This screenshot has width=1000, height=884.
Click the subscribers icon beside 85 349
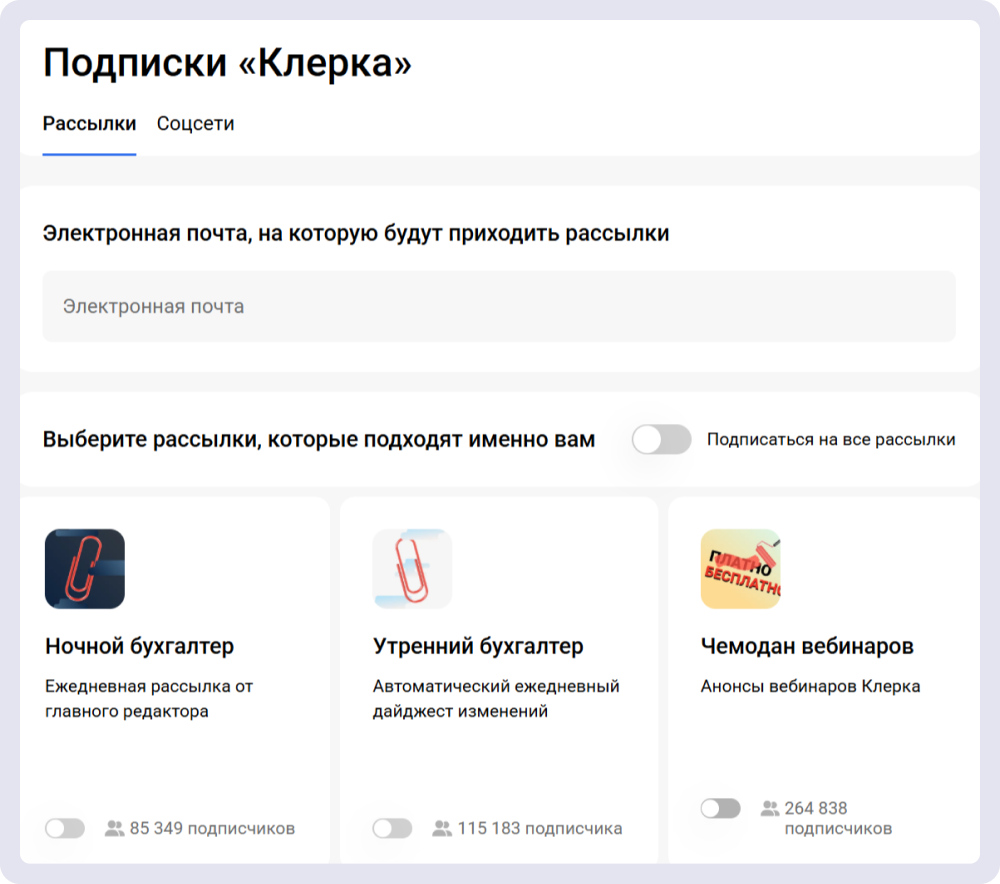pyautogui.click(x=113, y=827)
